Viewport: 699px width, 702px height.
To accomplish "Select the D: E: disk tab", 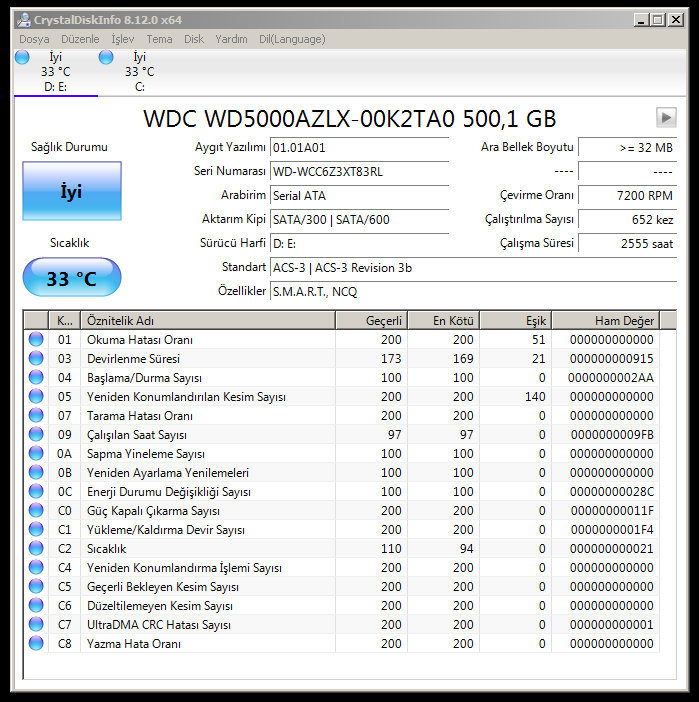I will (56, 72).
